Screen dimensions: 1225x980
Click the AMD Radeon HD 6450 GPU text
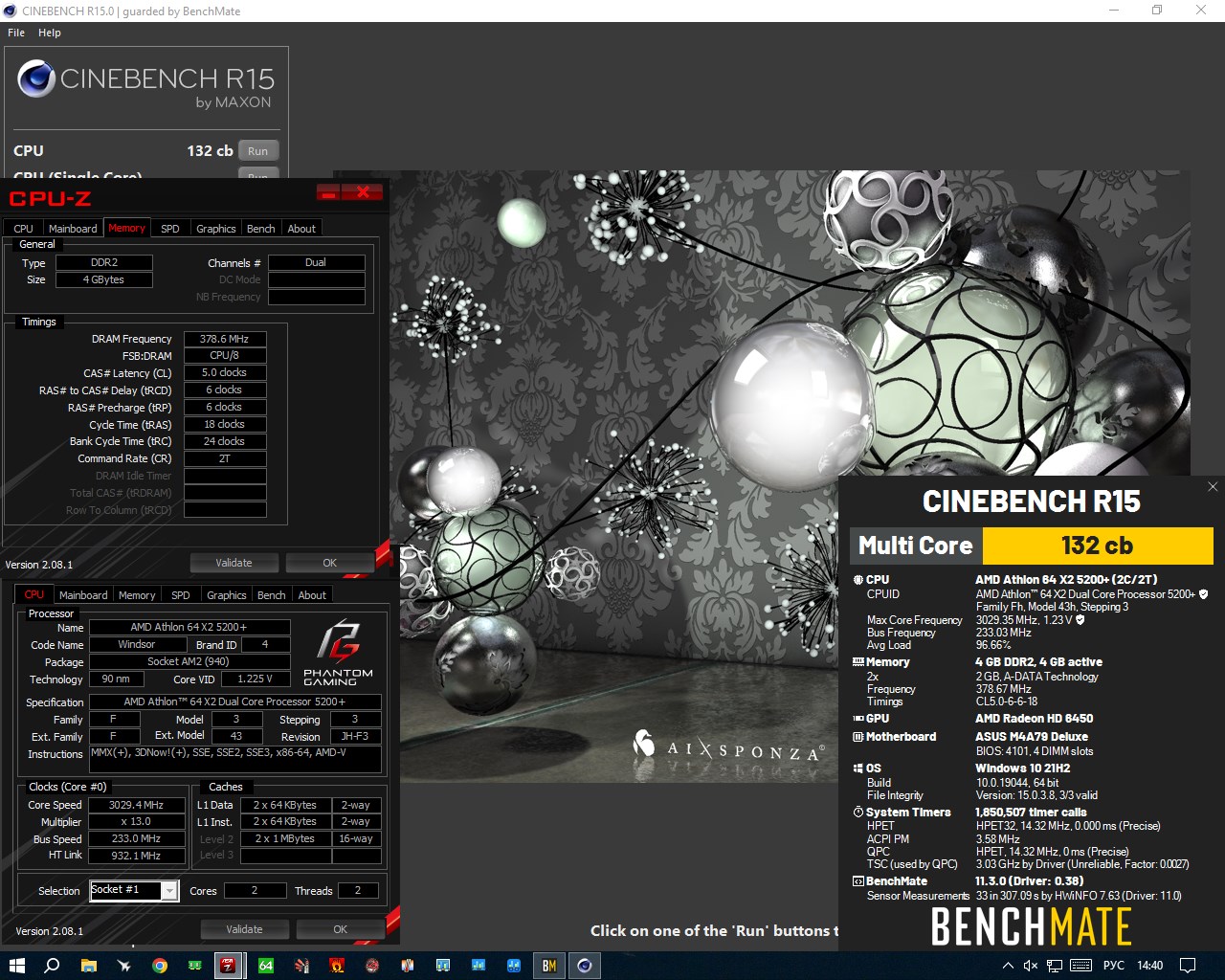point(1034,719)
